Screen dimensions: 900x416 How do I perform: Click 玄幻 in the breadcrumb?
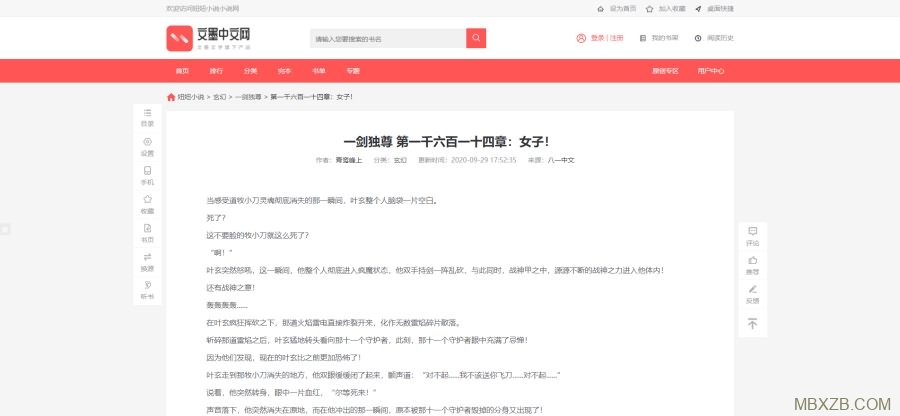(220, 98)
